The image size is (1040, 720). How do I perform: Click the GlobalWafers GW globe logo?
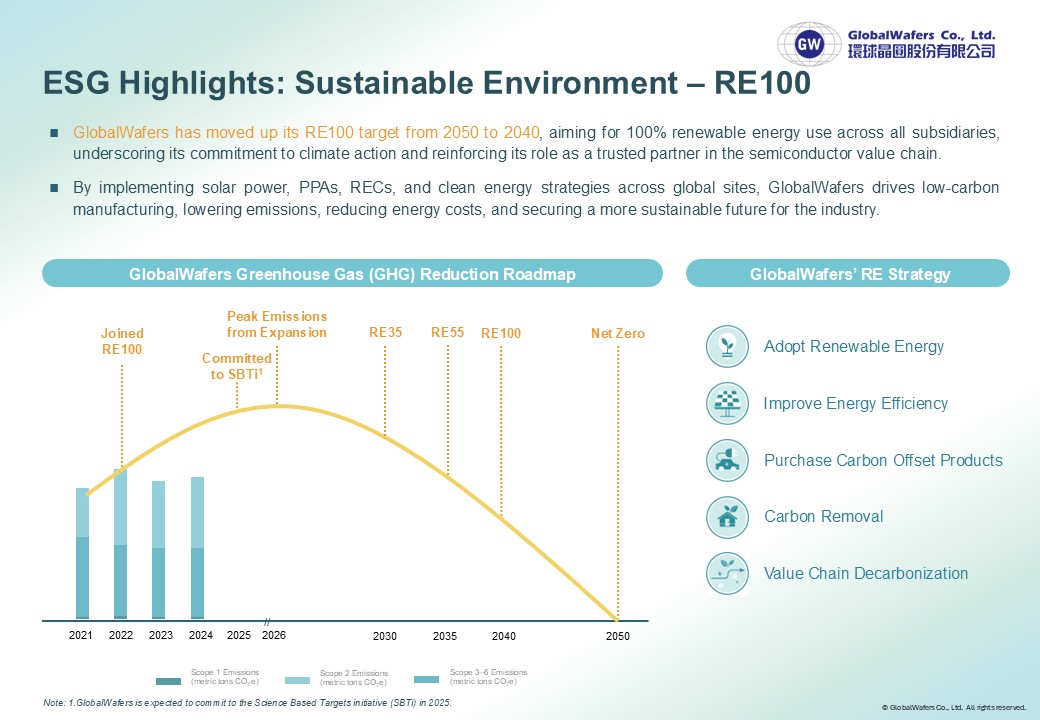(x=809, y=44)
